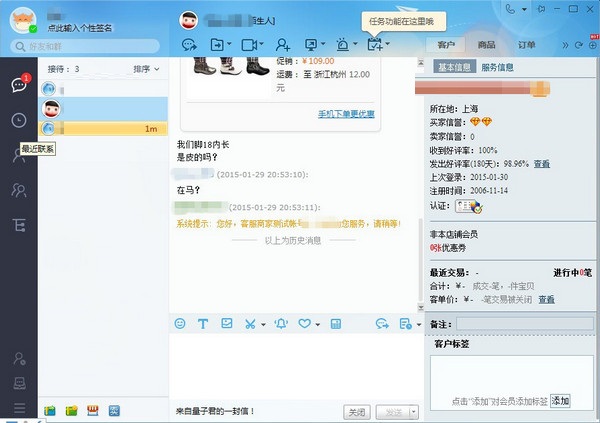Viewport: 600px width, 423px height.
Task: Open the hamburger main menu icon
Action: pos(19,408)
